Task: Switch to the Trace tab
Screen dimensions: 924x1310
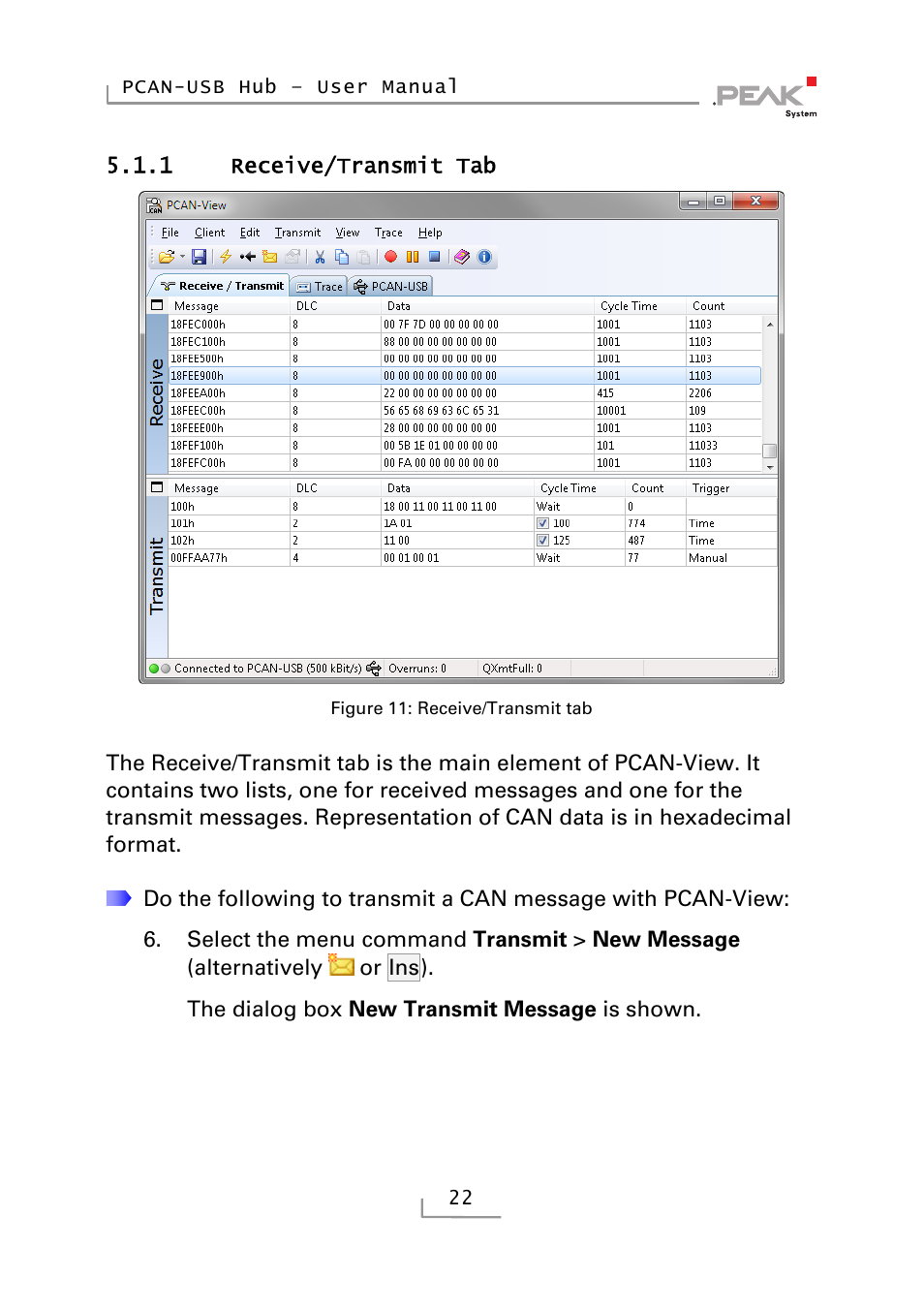Action: click(320, 287)
